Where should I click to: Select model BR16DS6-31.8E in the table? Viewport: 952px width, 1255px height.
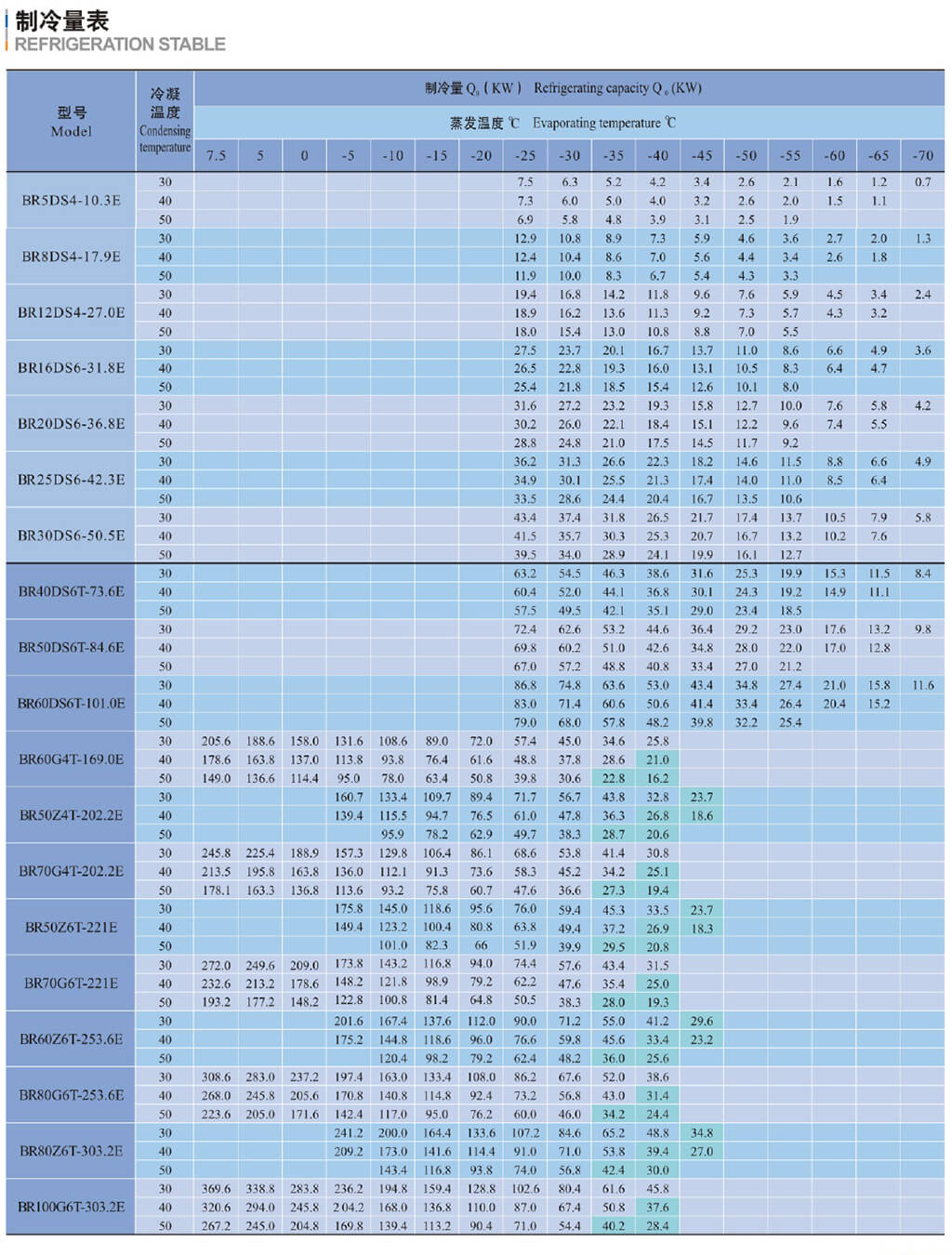coord(72,368)
